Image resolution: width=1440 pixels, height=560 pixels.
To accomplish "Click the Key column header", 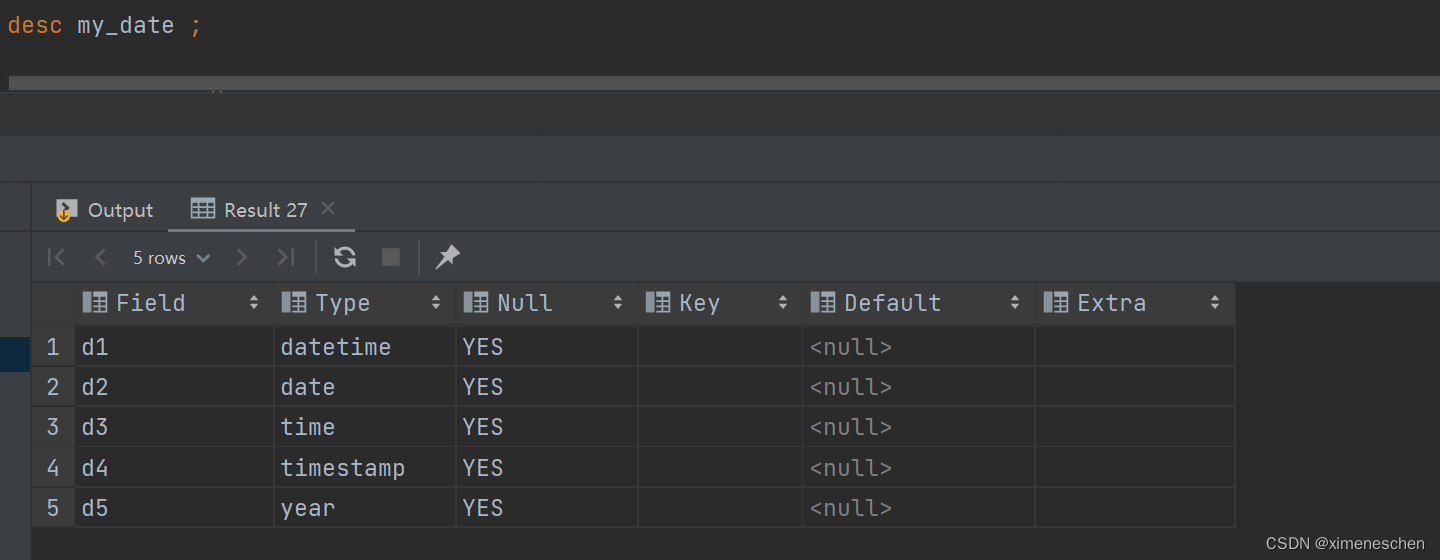I will pos(699,303).
